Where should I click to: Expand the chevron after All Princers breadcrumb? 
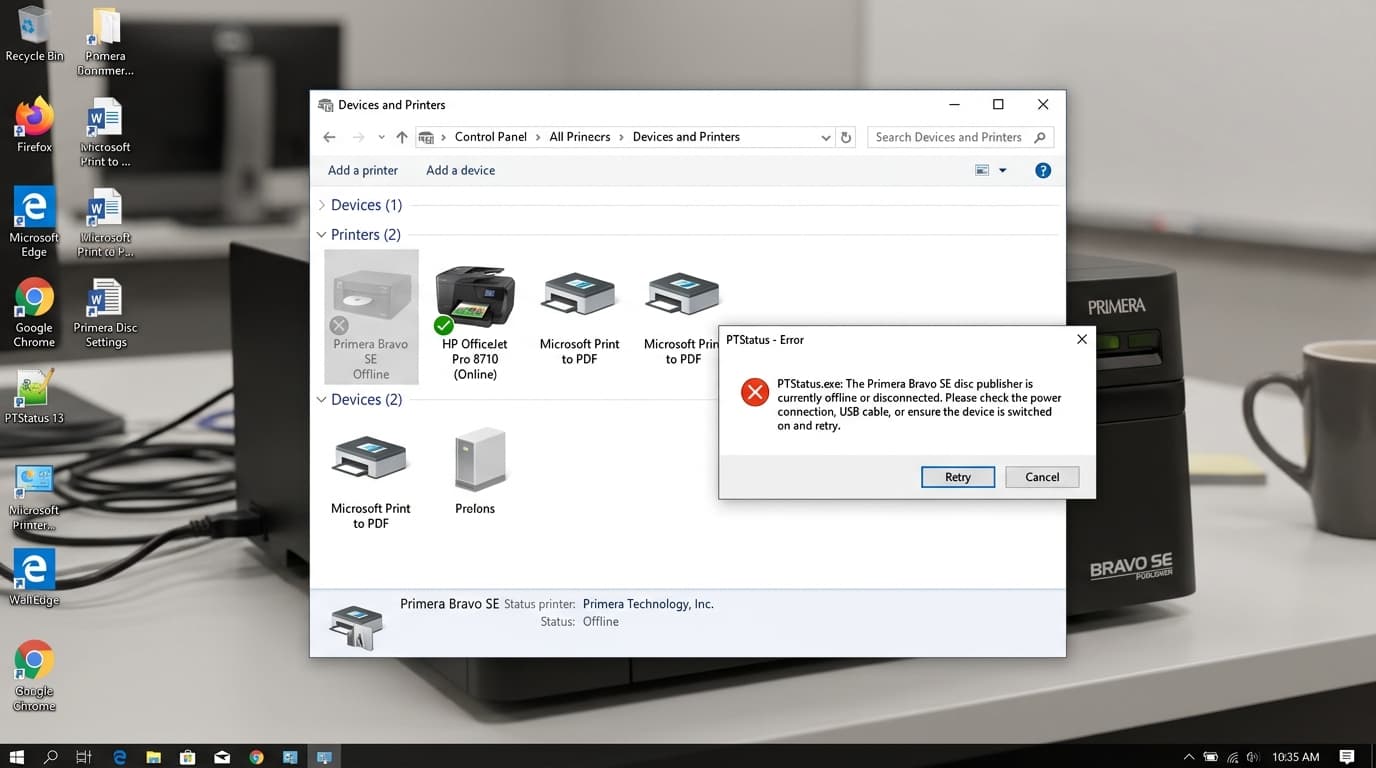[x=621, y=137]
